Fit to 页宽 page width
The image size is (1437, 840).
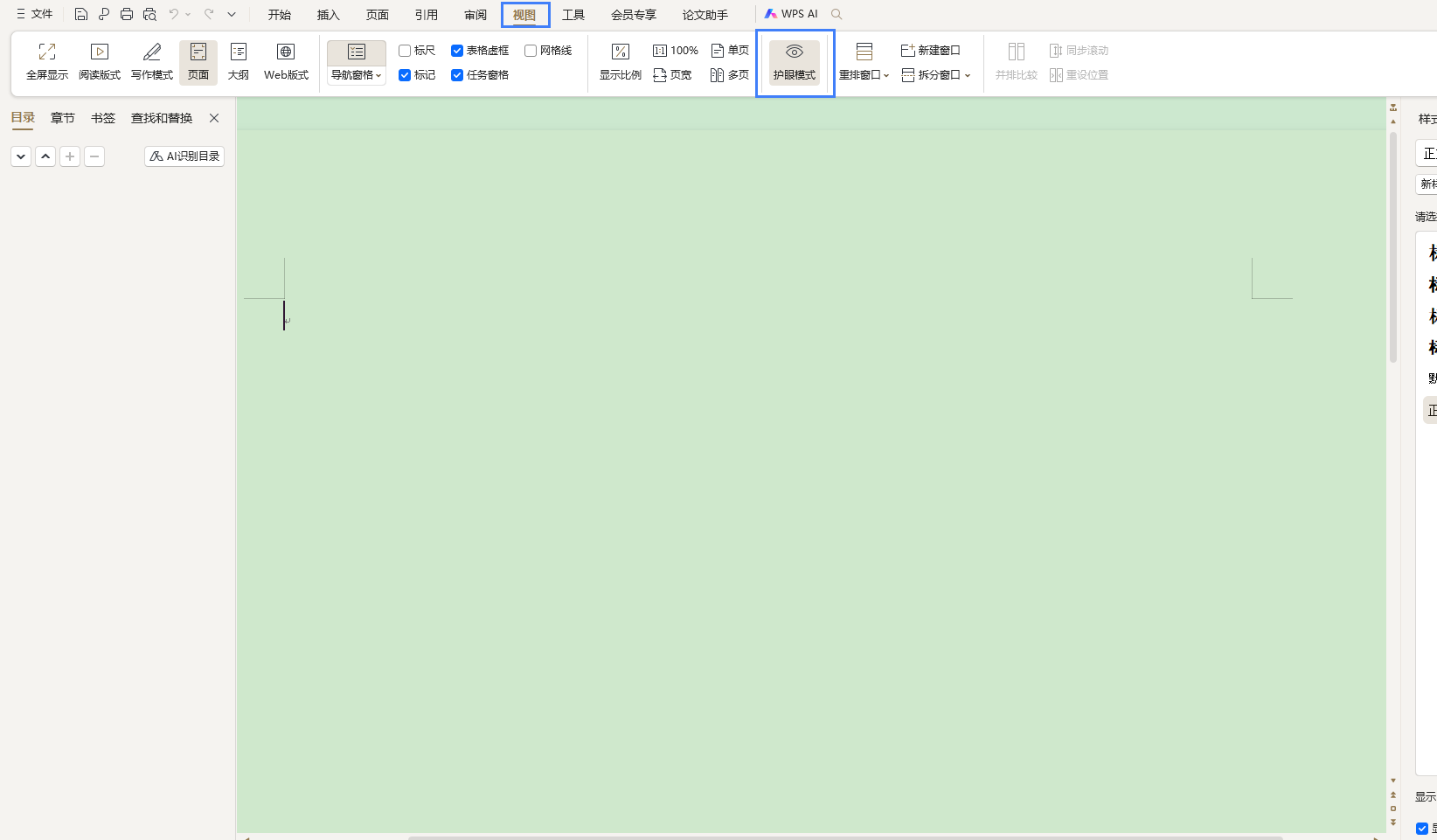click(672, 75)
